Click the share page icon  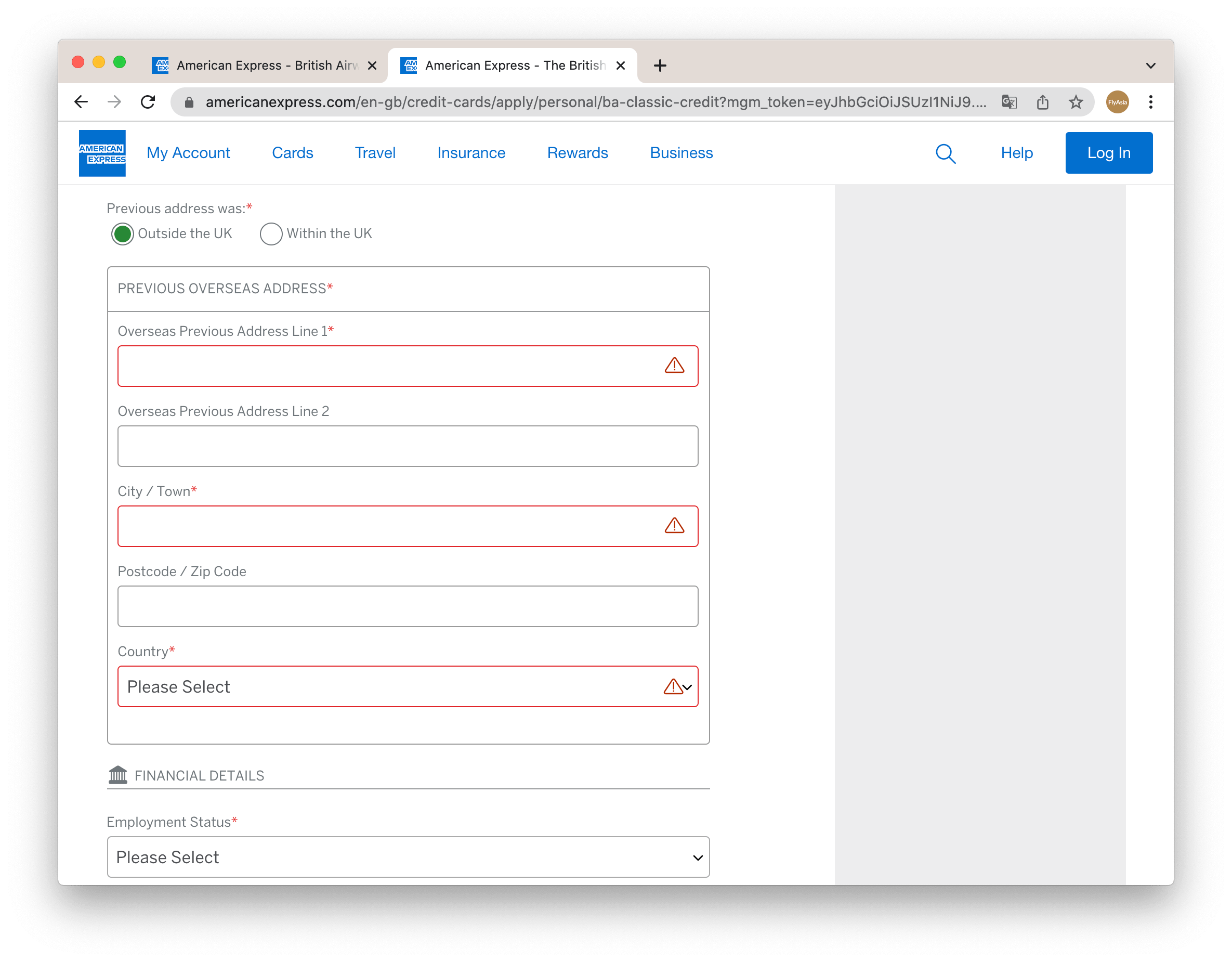(x=1042, y=102)
